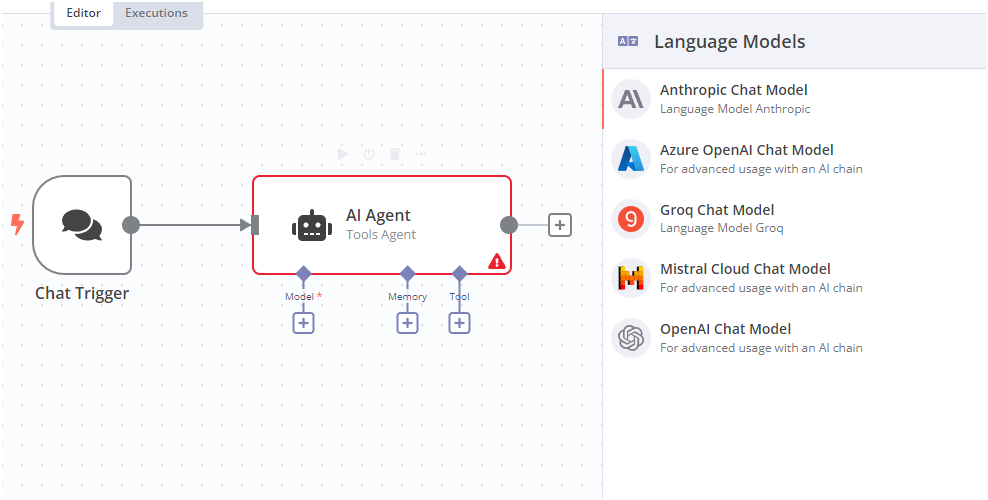
Task: Click the Tool connector label
Action: 459,297
